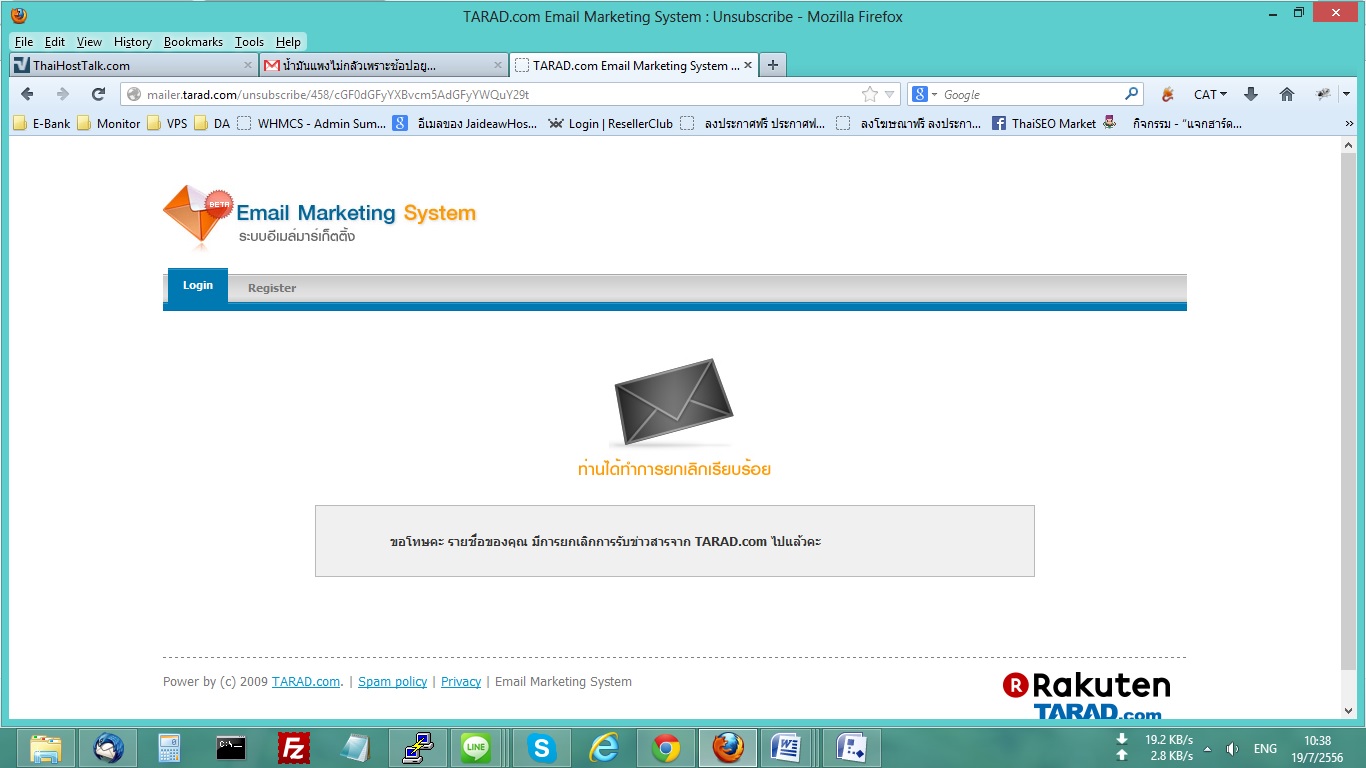
Task: Open the History menu
Action: pos(132,42)
